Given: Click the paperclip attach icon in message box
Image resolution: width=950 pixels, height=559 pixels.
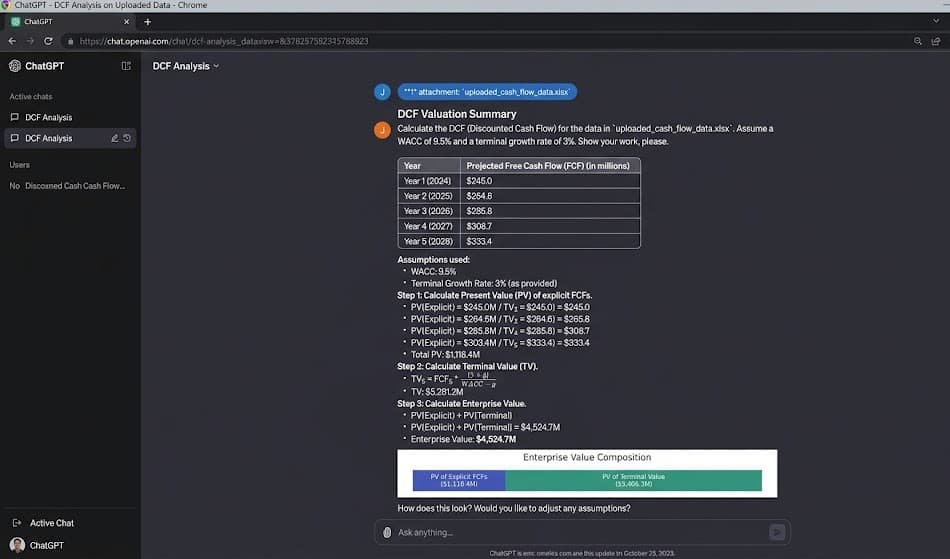Looking at the screenshot, I should tap(387, 532).
